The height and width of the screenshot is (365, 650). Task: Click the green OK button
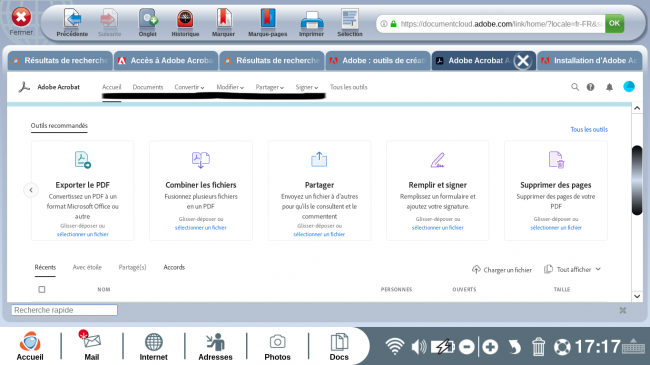point(614,23)
